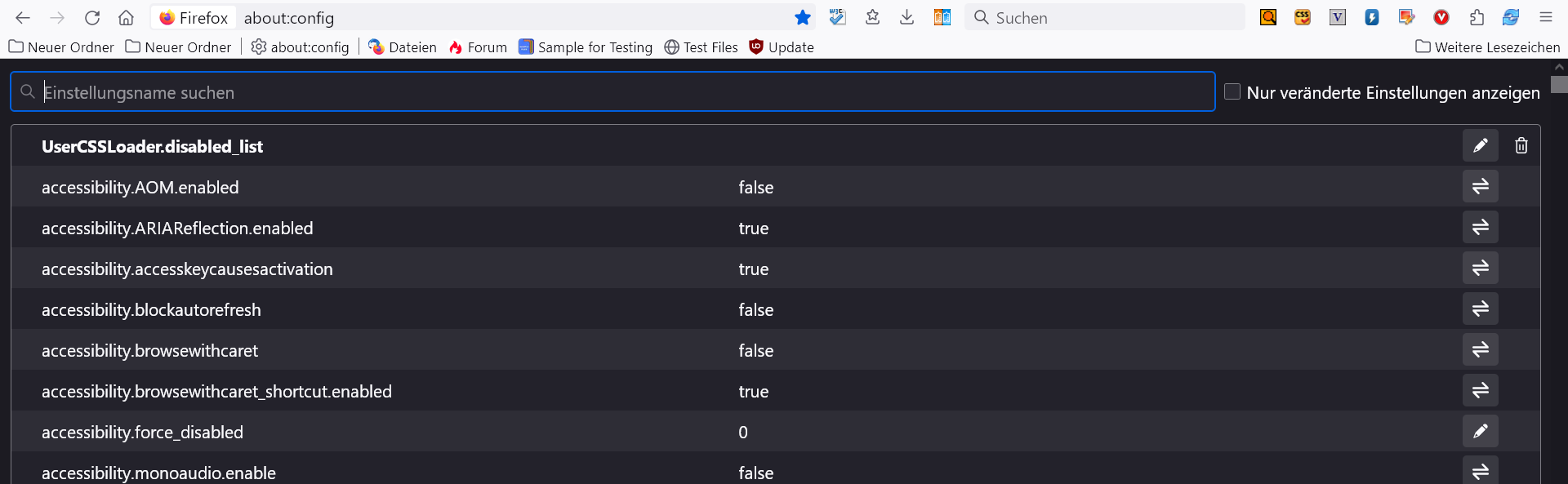
Task: Open the 'Dateien' bookmark
Action: pyautogui.click(x=403, y=47)
